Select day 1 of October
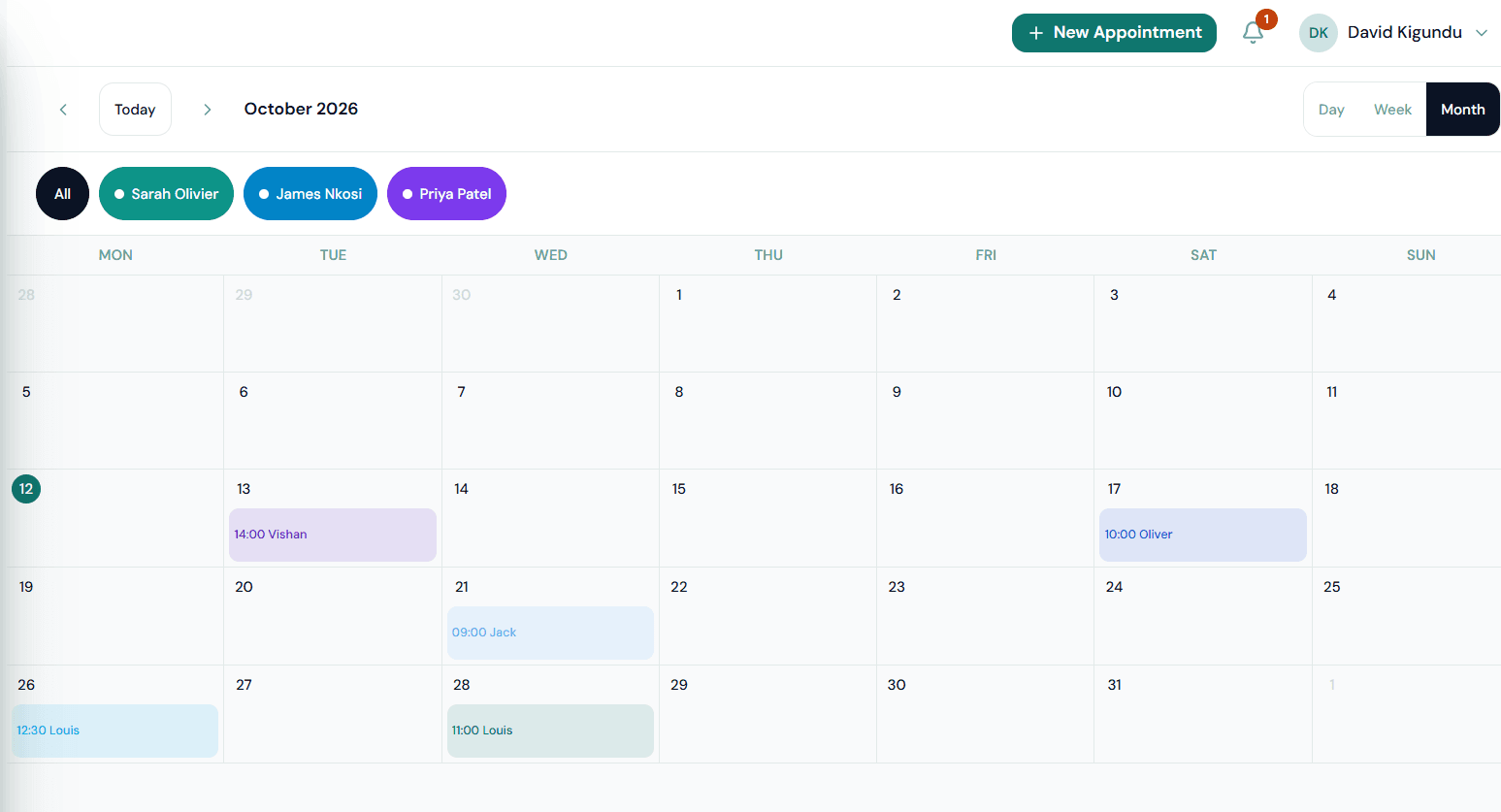Viewport: 1501px width, 812px height. 767,324
